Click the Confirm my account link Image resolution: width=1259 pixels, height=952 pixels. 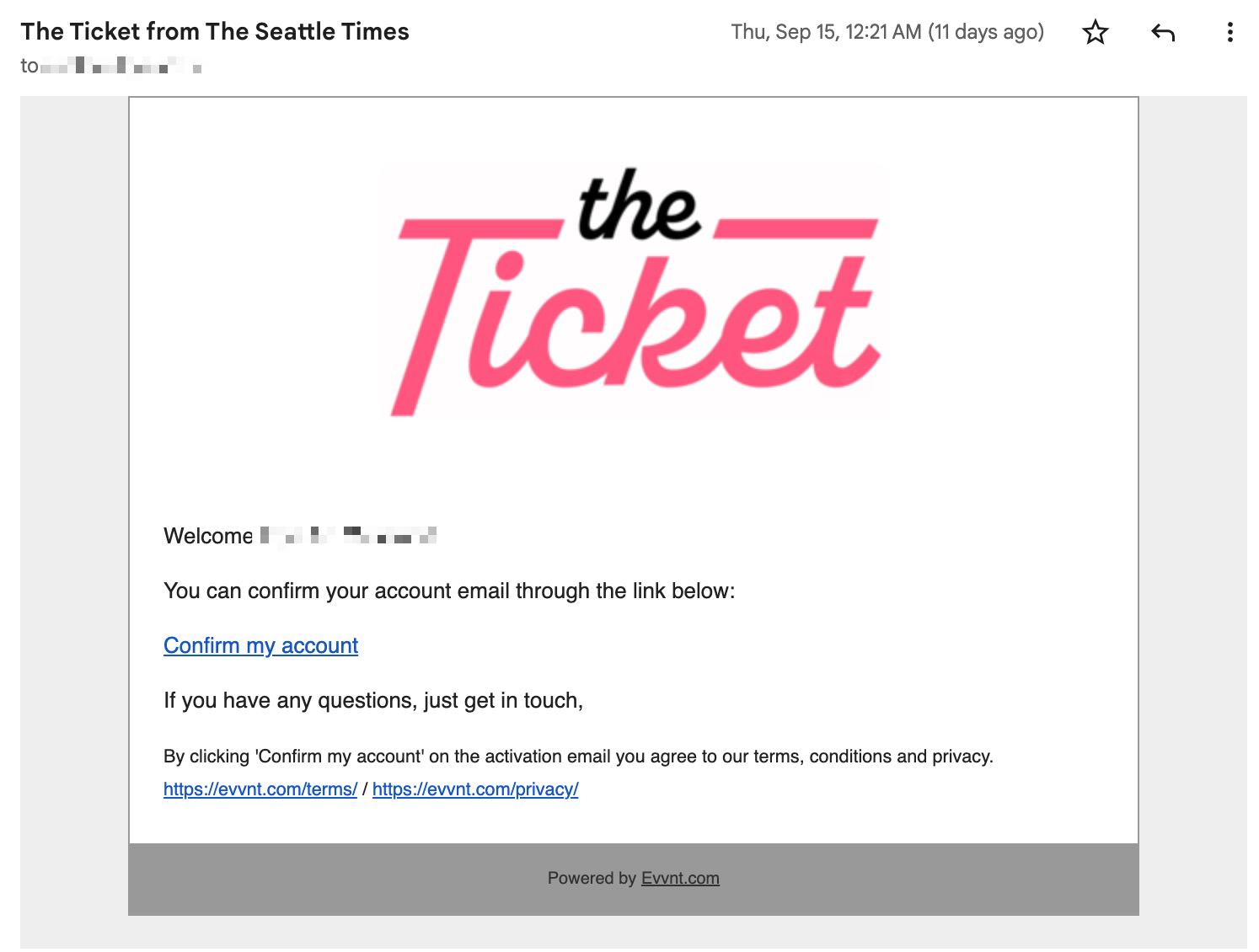tap(260, 645)
